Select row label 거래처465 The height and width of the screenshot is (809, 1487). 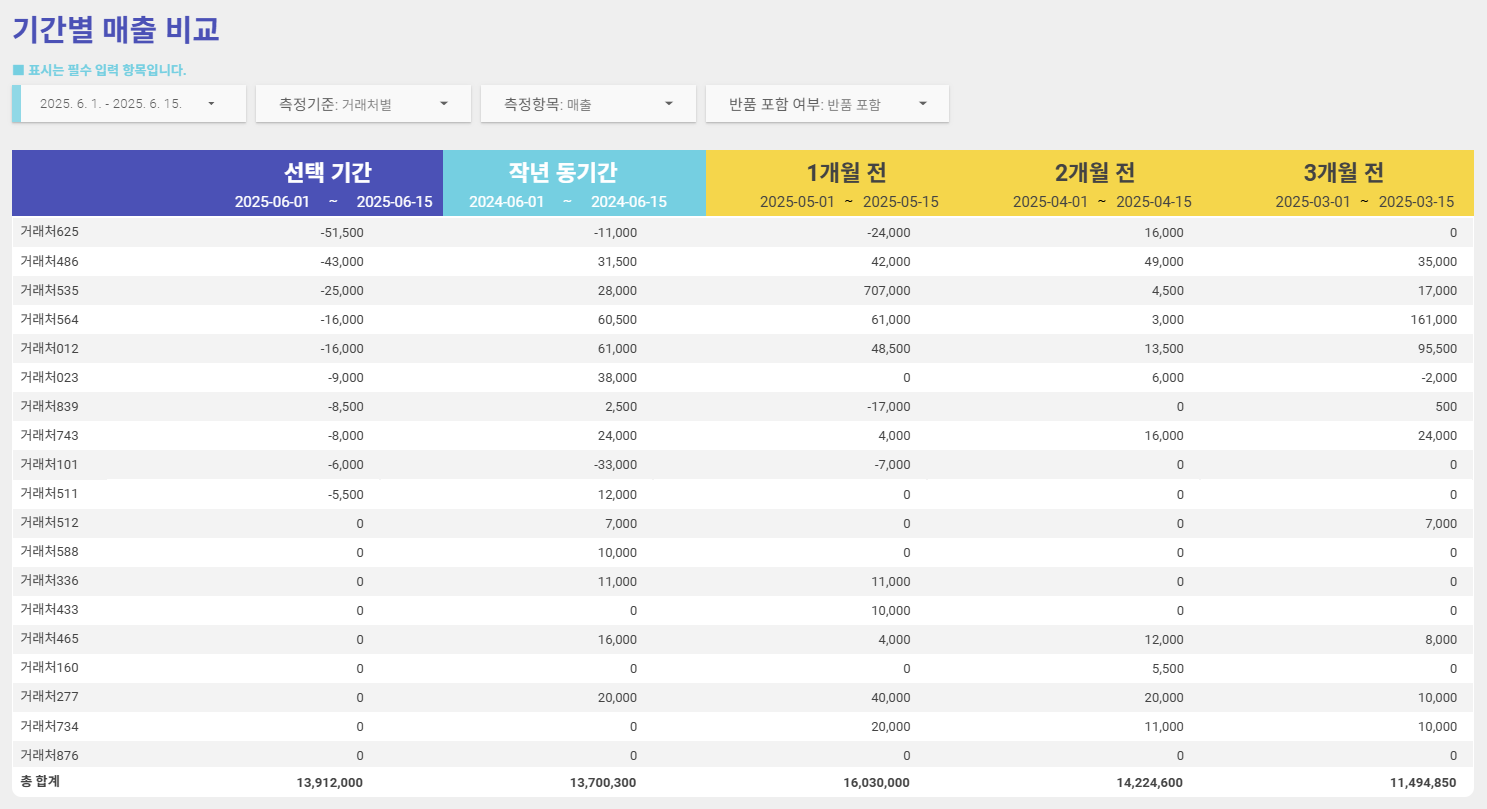49,638
